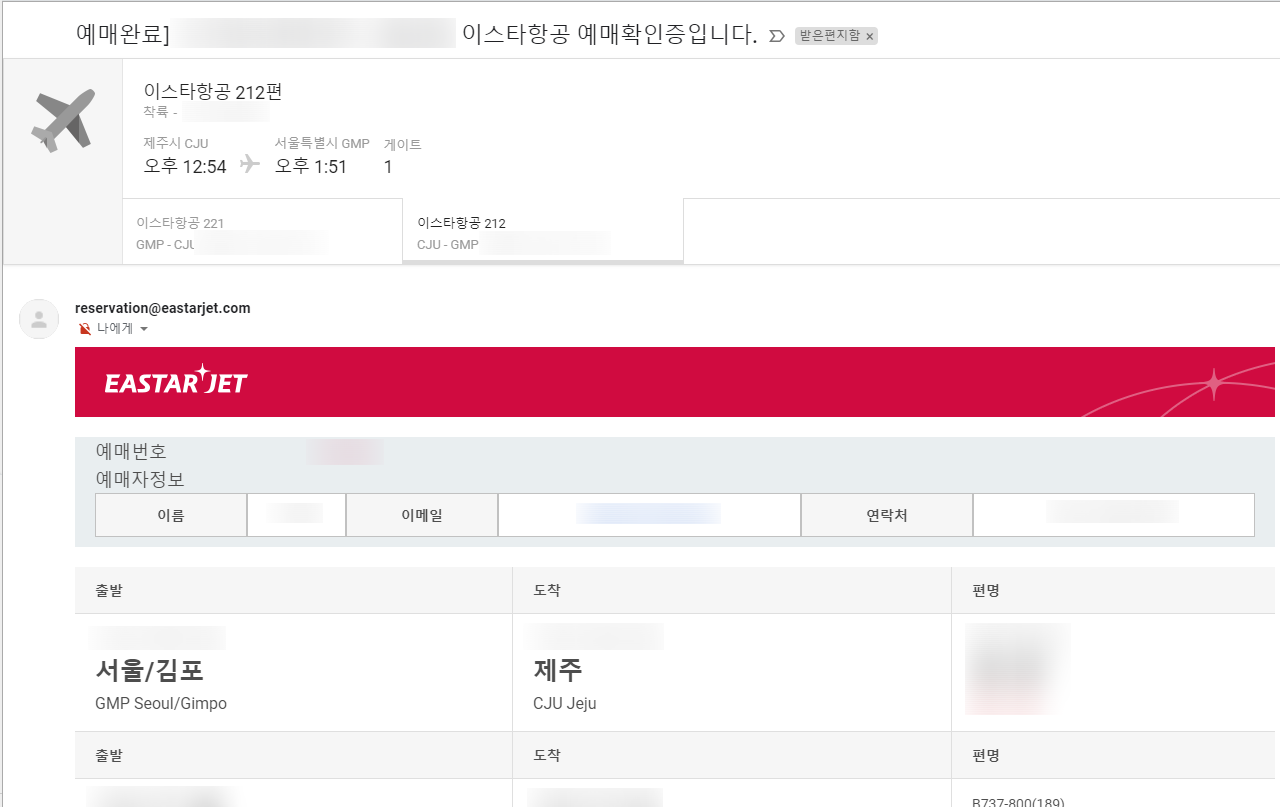Click the CJU Jeju text
Image resolution: width=1280 pixels, height=807 pixels.
565,703
